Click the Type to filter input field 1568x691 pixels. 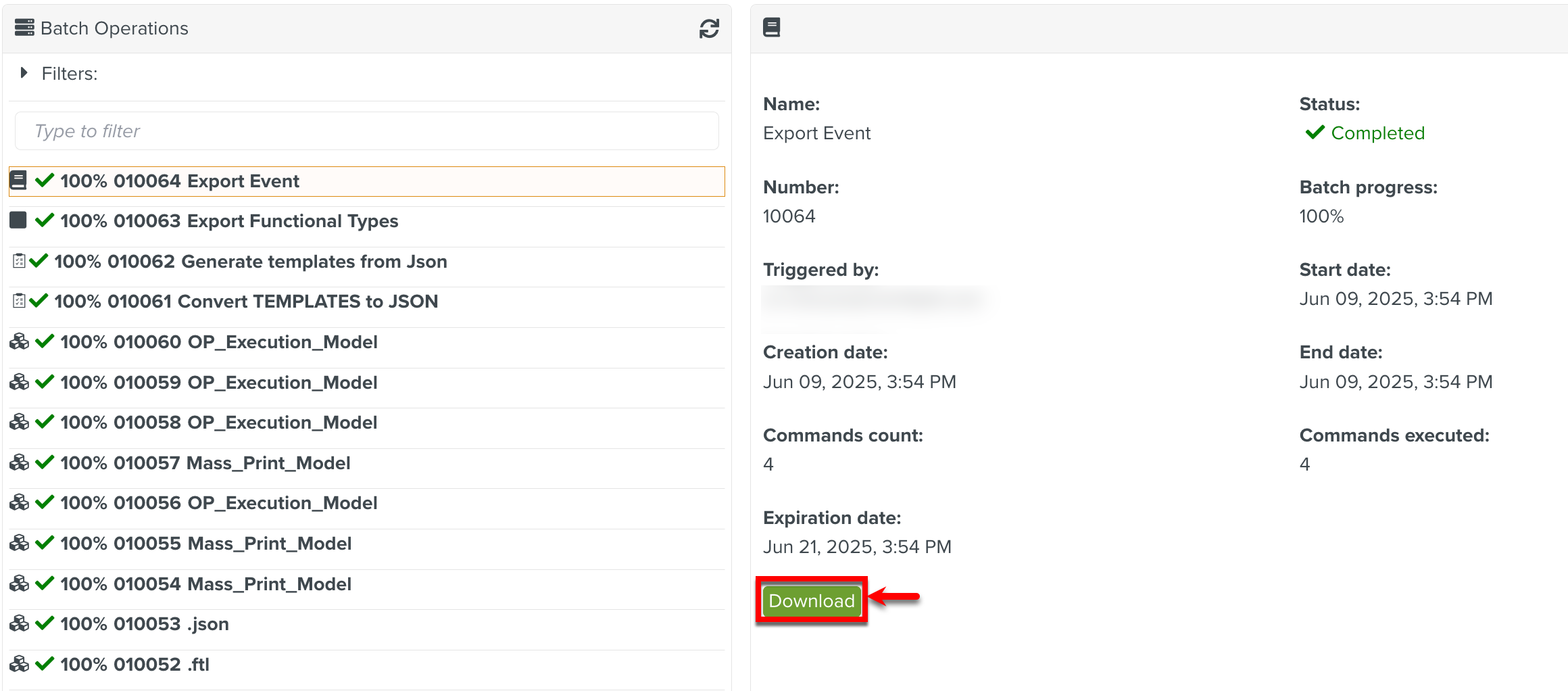tap(366, 131)
